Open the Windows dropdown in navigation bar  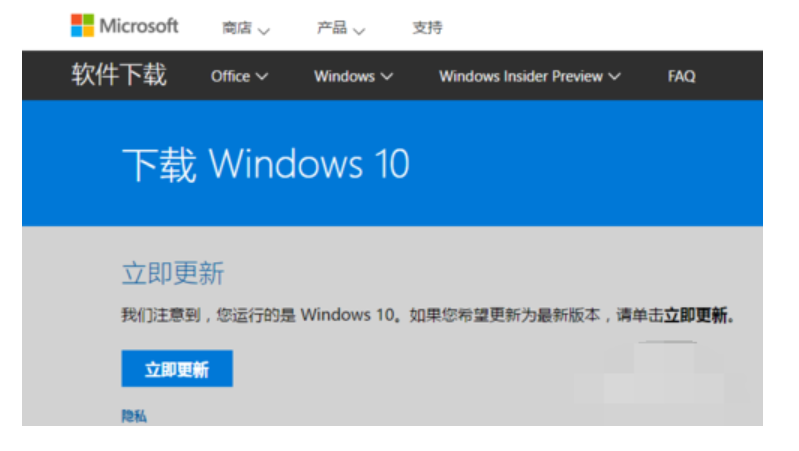coord(344,76)
